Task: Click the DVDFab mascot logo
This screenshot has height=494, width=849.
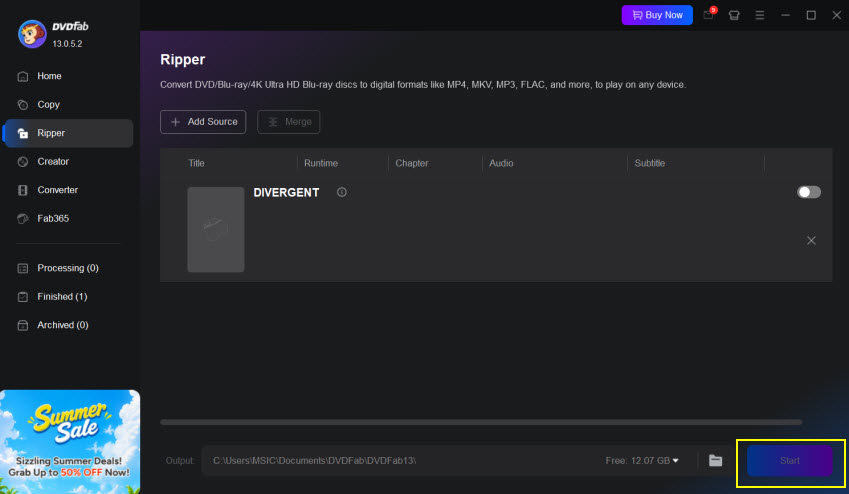Action: [x=32, y=34]
